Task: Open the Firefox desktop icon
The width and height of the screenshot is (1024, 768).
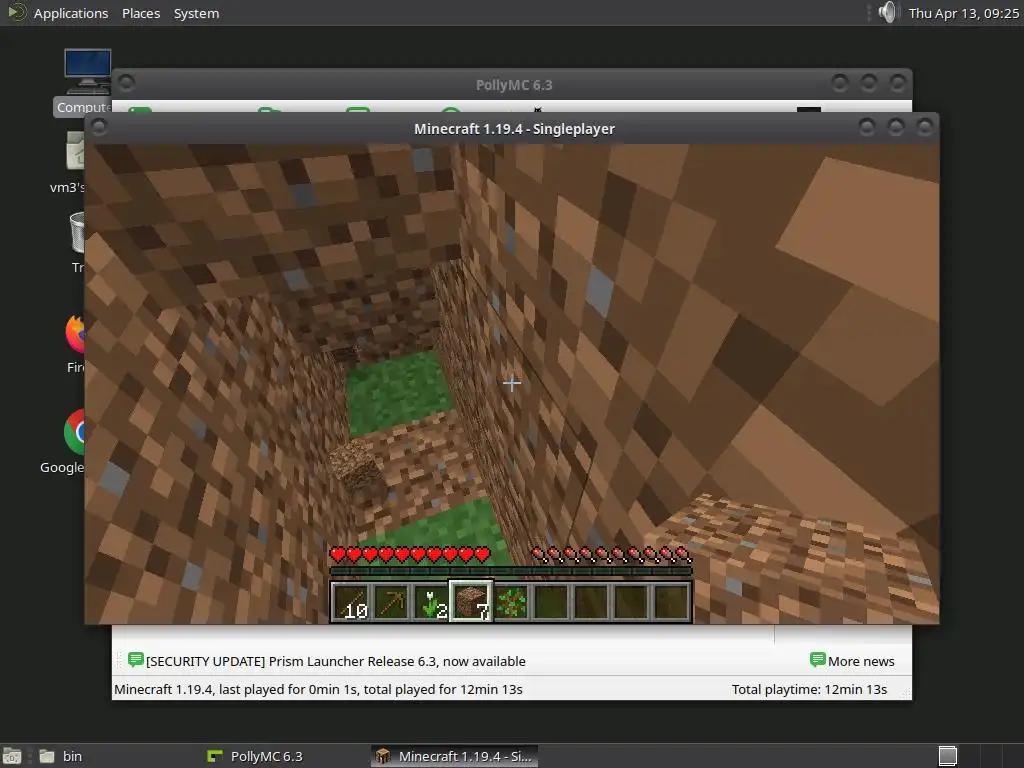Action: (x=75, y=343)
